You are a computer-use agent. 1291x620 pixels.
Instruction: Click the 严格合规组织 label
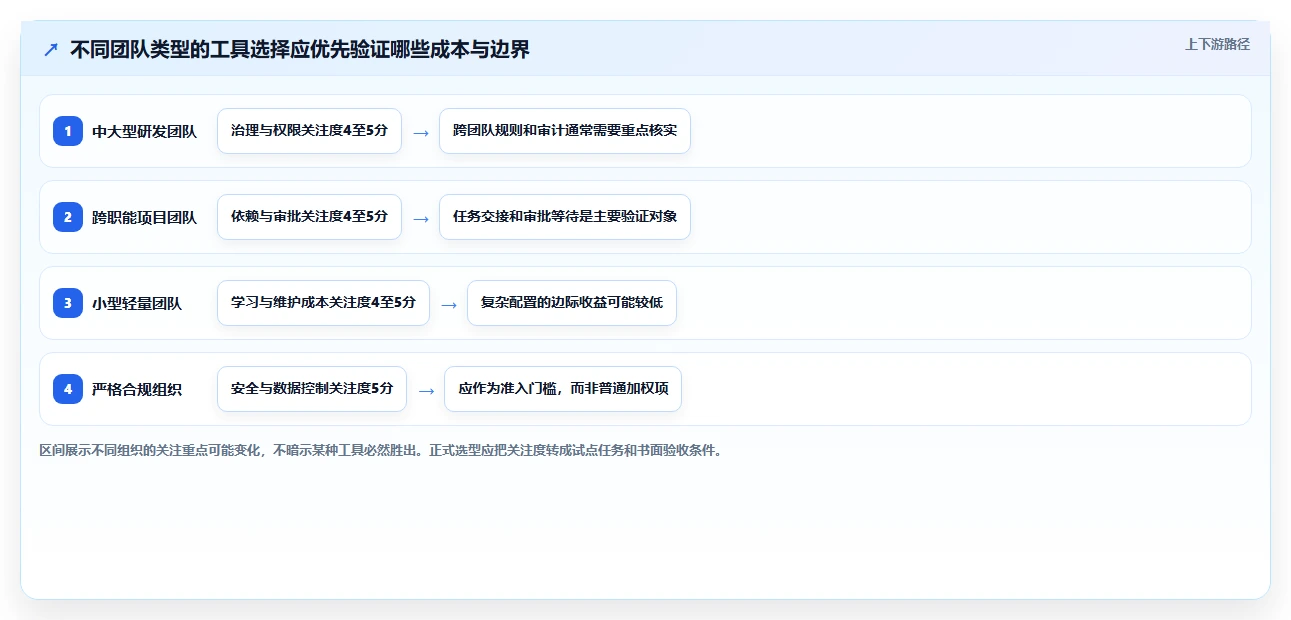[137, 389]
